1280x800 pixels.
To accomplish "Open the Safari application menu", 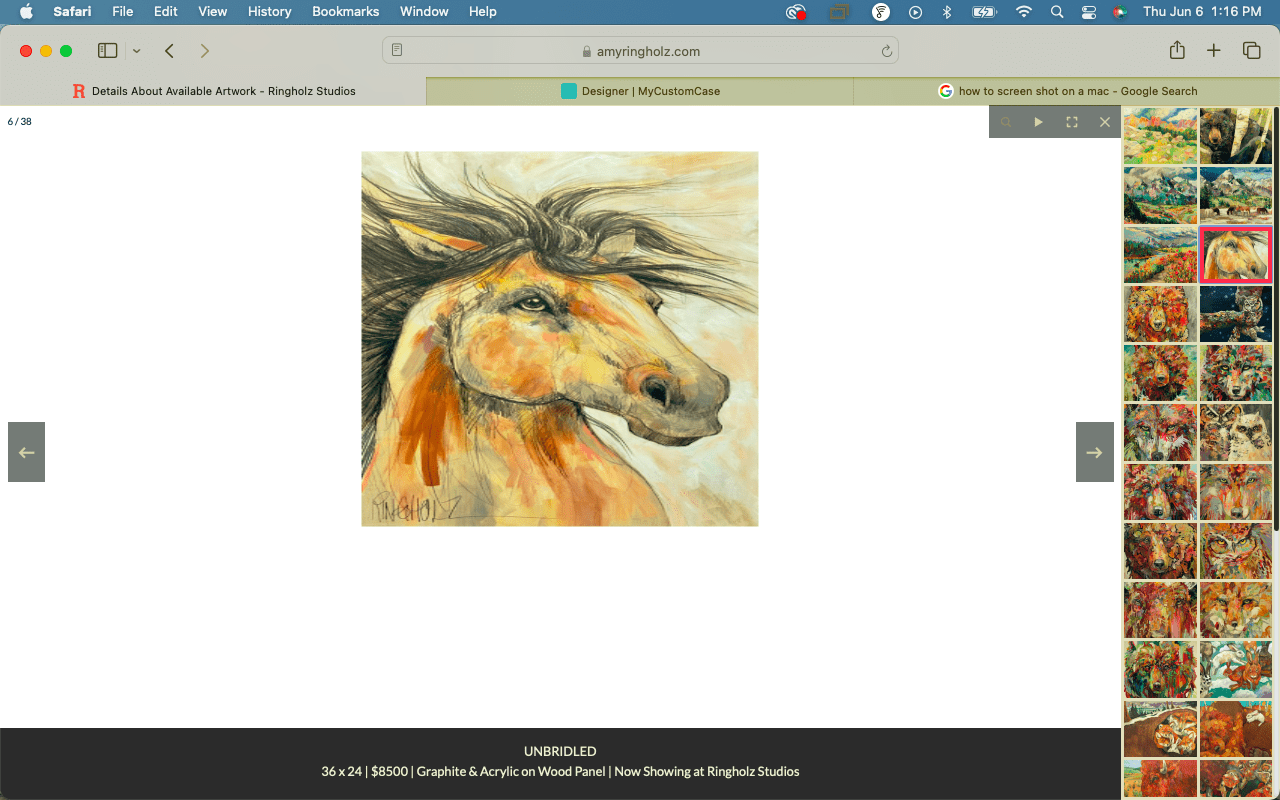I will (x=72, y=12).
